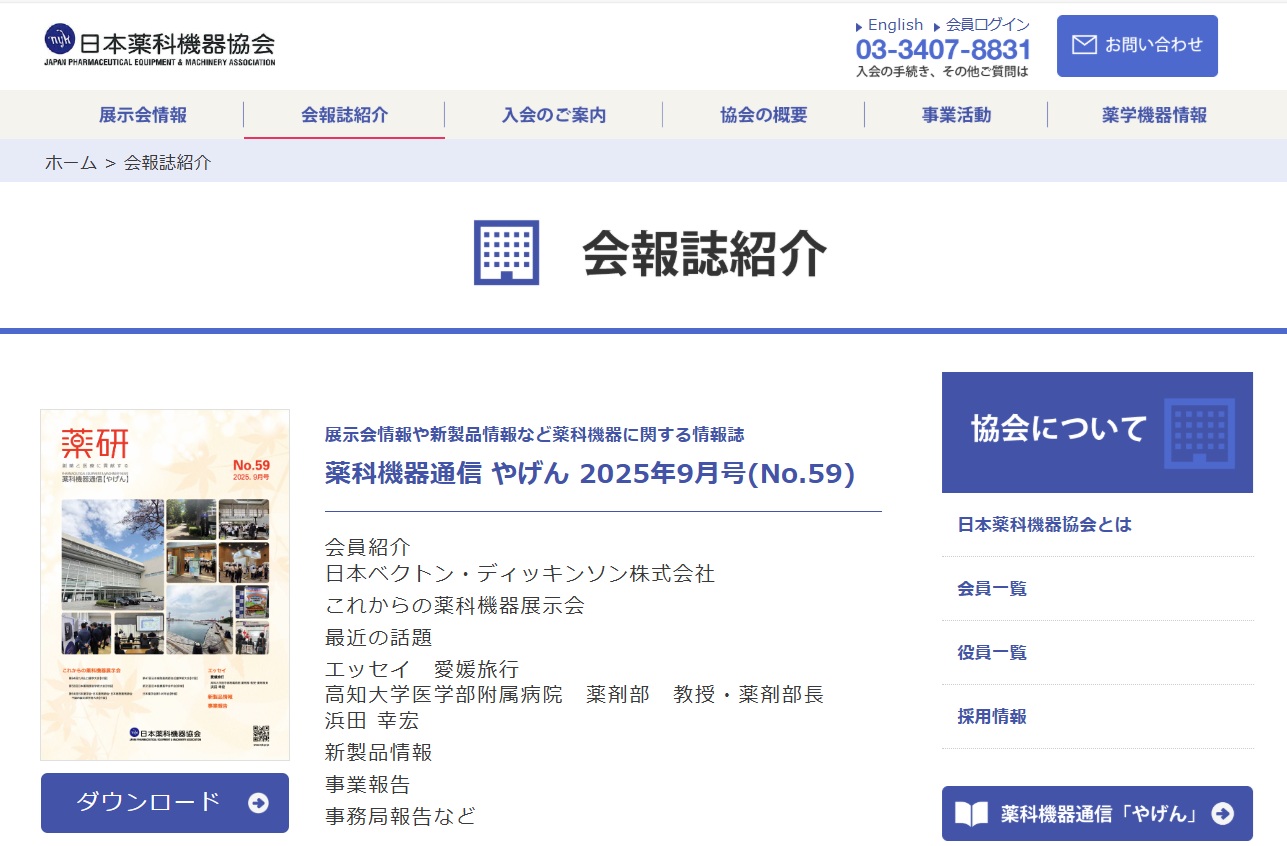Click the triangle marker before English
This screenshot has height=846, width=1287.
859,27
